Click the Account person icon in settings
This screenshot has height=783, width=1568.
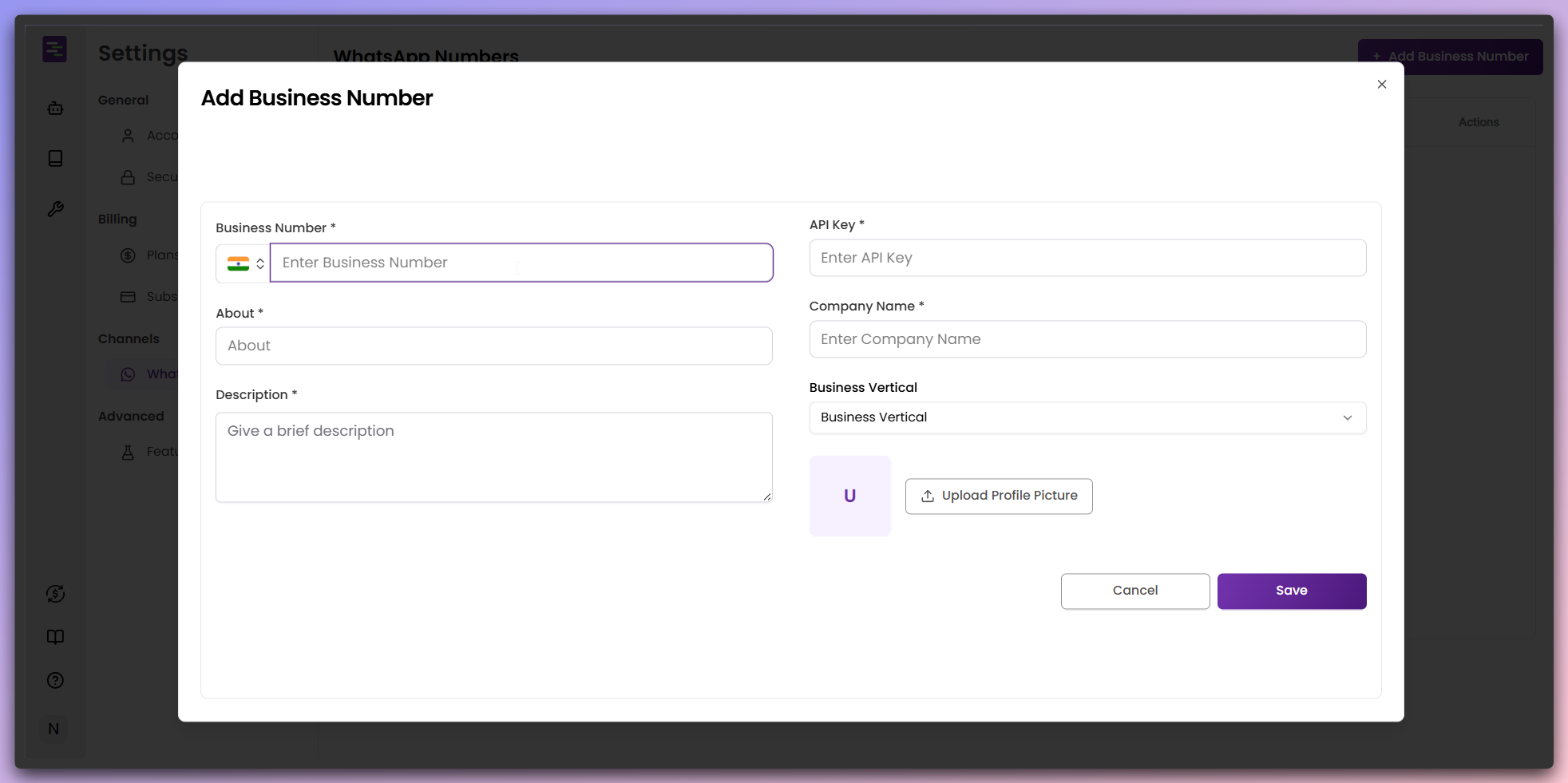128,136
